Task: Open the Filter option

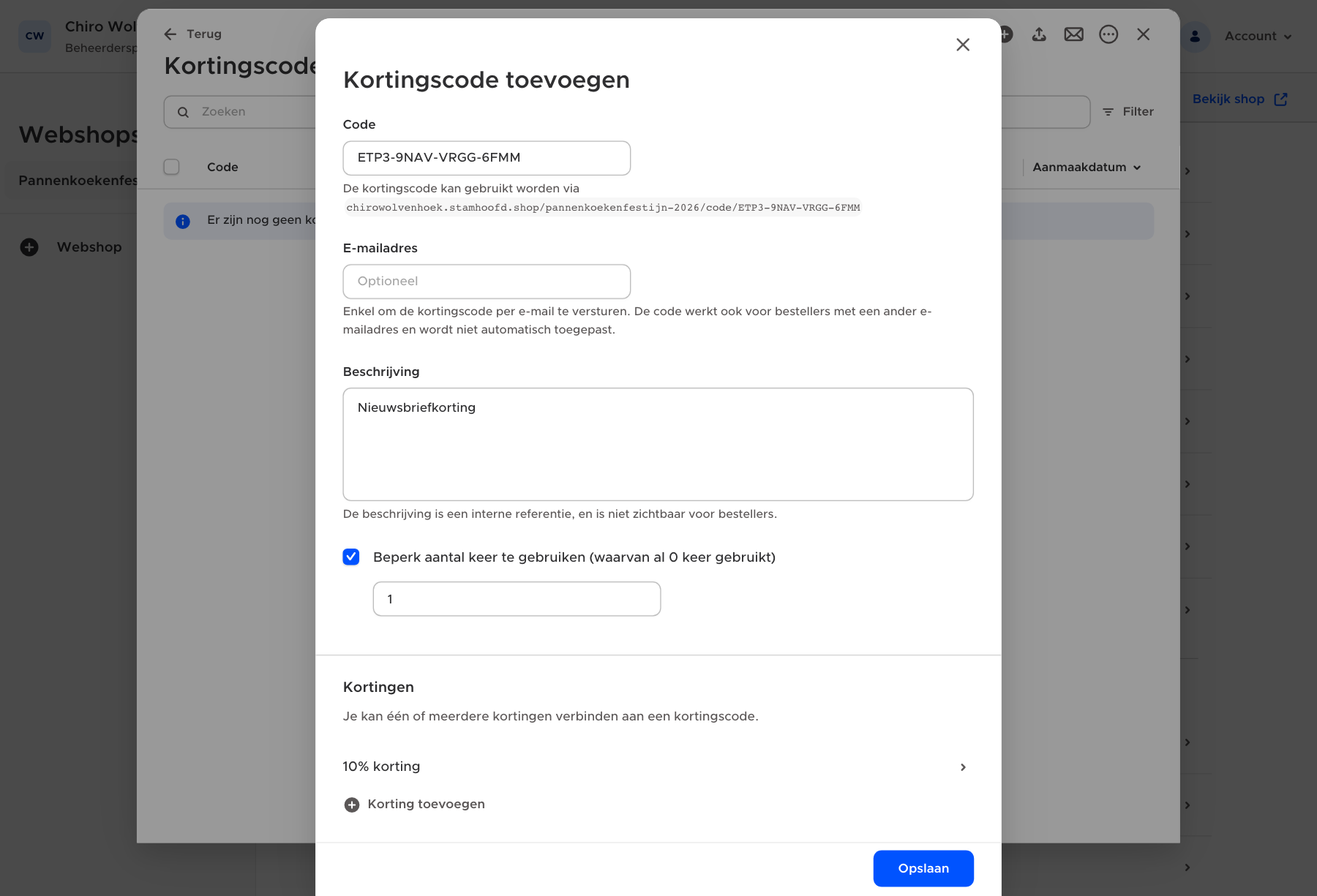Action: pos(1127,112)
